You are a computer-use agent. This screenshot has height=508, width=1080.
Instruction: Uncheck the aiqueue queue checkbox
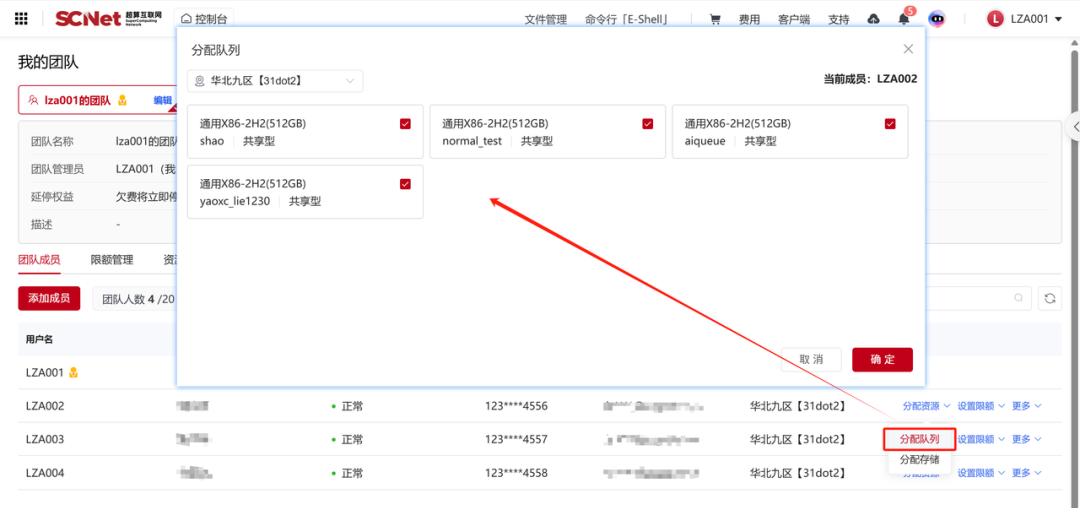tap(890, 124)
